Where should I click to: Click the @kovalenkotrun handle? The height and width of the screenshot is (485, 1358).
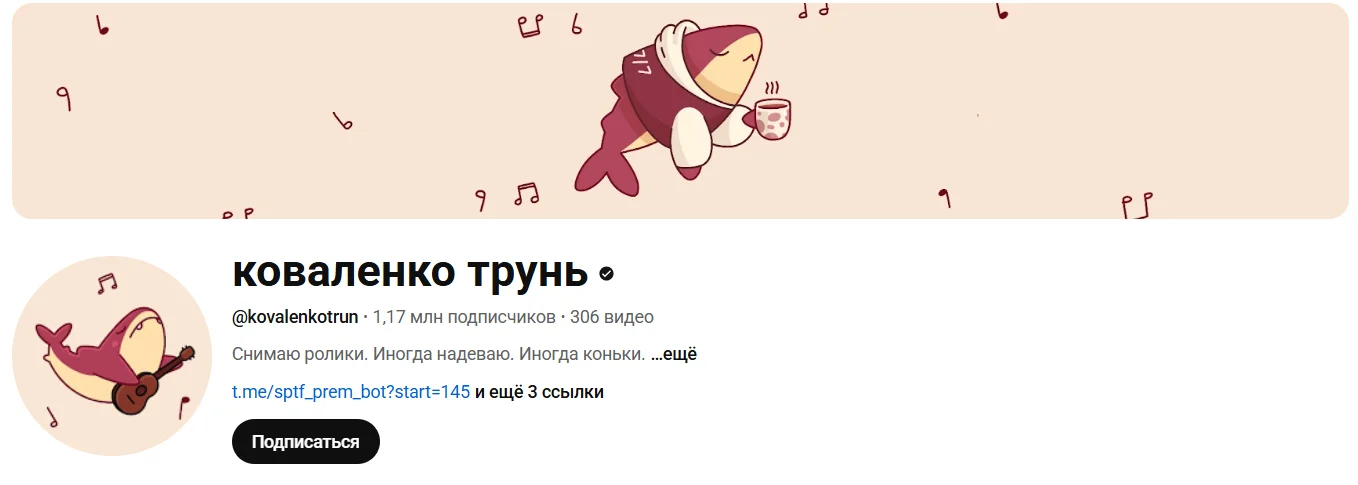(295, 317)
